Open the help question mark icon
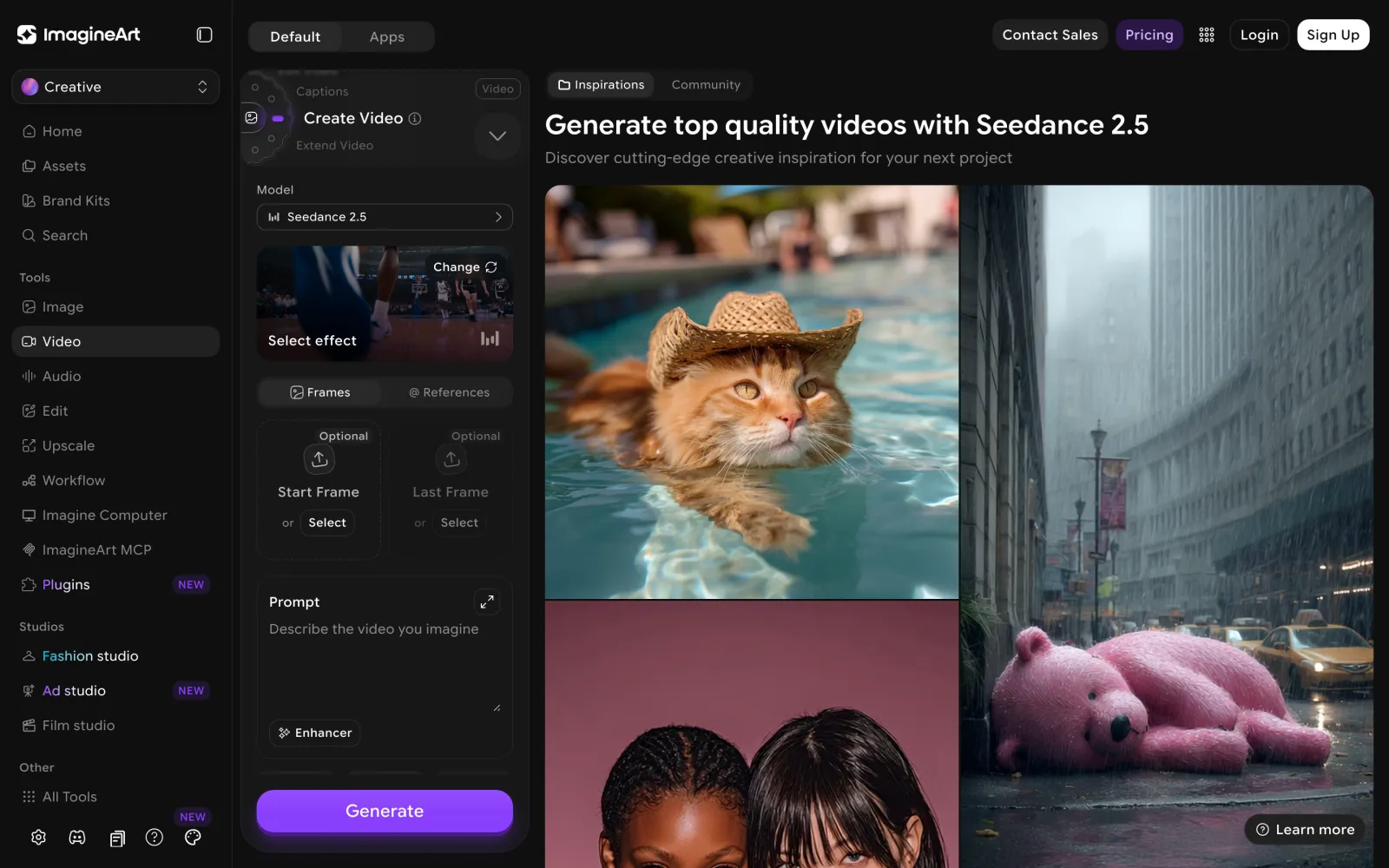Image resolution: width=1389 pixels, height=868 pixels. (x=155, y=838)
